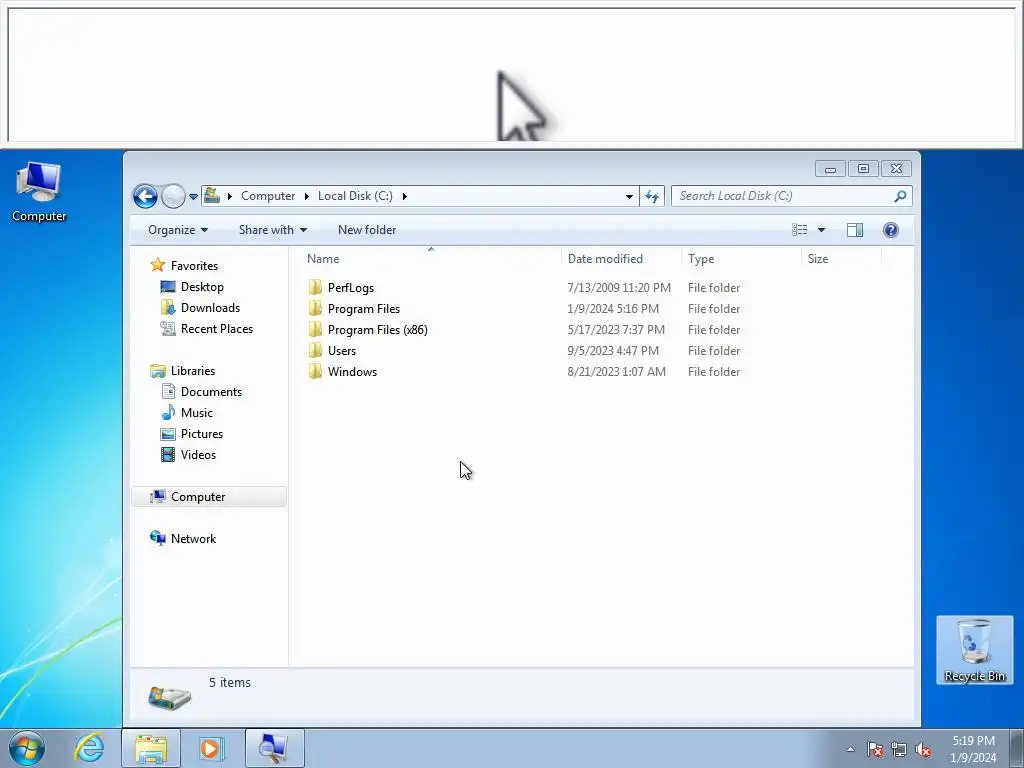1024x768 pixels.
Task: Open the Share with menu
Action: point(273,230)
